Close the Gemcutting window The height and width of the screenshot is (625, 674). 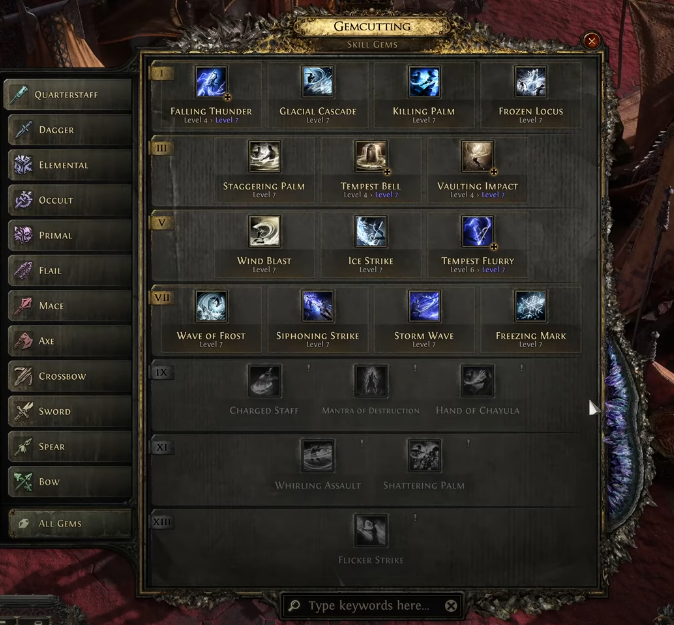pos(592,41)
